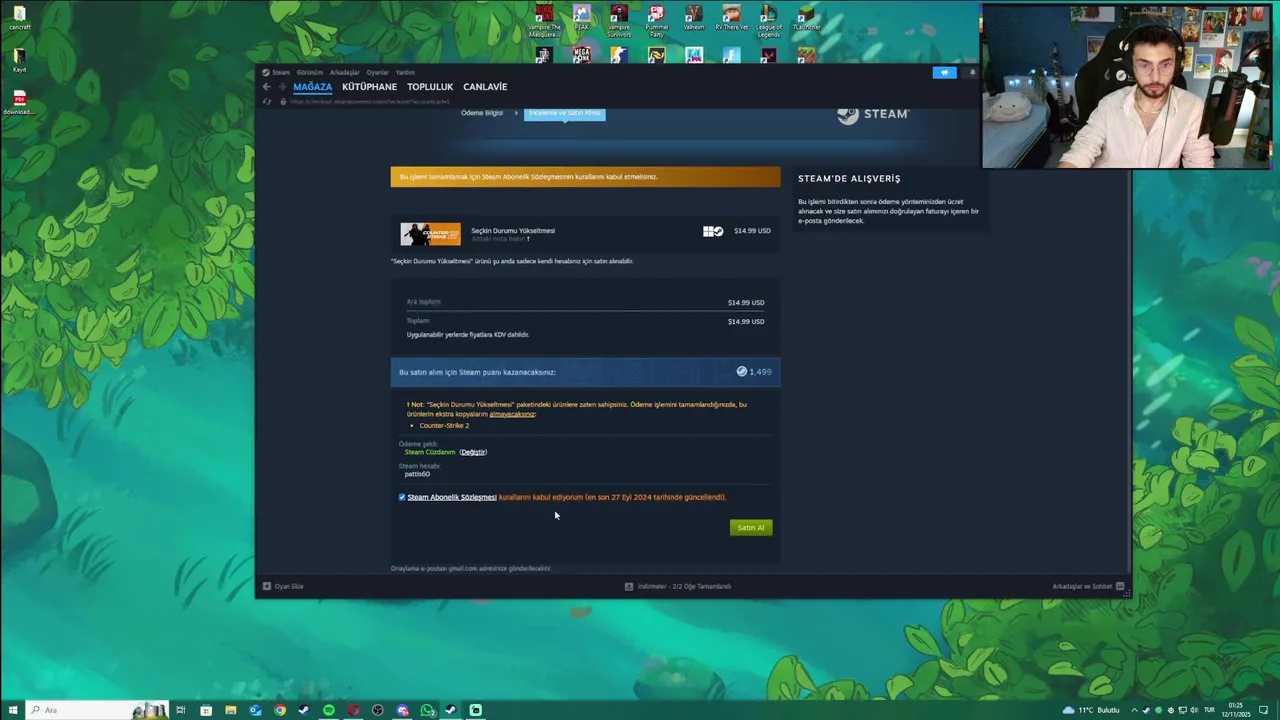This screenshot has width=1280, height=720.
Task: Click the platform icons beside $14.99 USD
Action: pos(713,231)
